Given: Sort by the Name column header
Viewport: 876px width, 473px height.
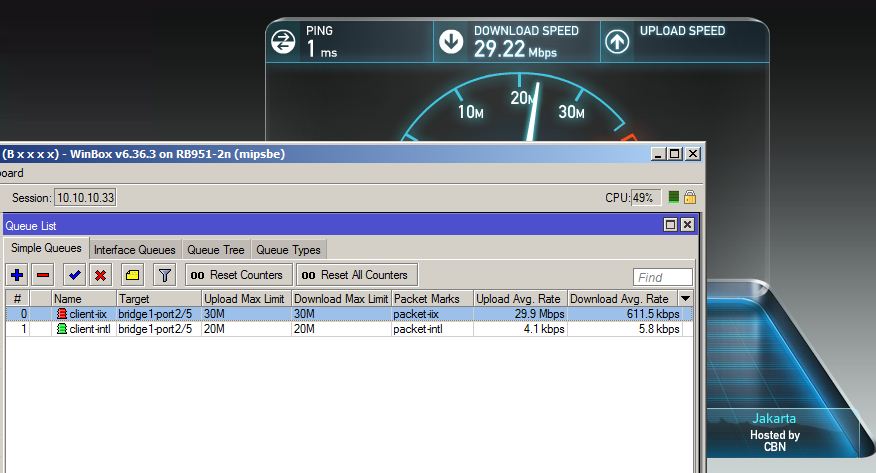Looking at the screenshot, I should pos(84,298).
